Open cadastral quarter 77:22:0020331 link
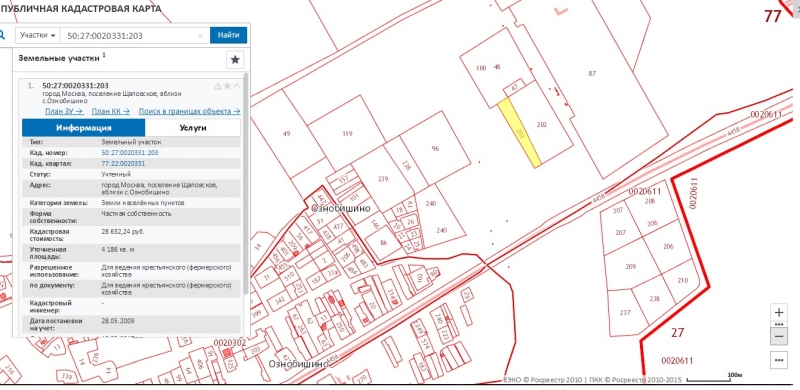This screenshot has width=800, height=390. tap(123, 163)
